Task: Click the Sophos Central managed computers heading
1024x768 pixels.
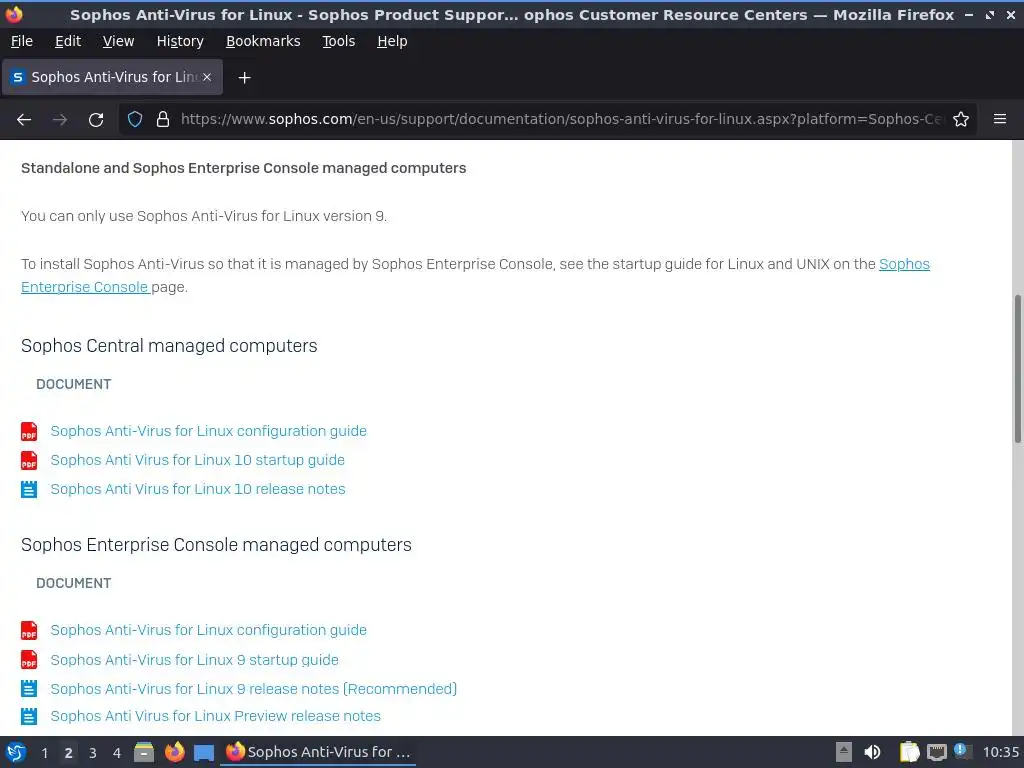Action: (169, 345)
